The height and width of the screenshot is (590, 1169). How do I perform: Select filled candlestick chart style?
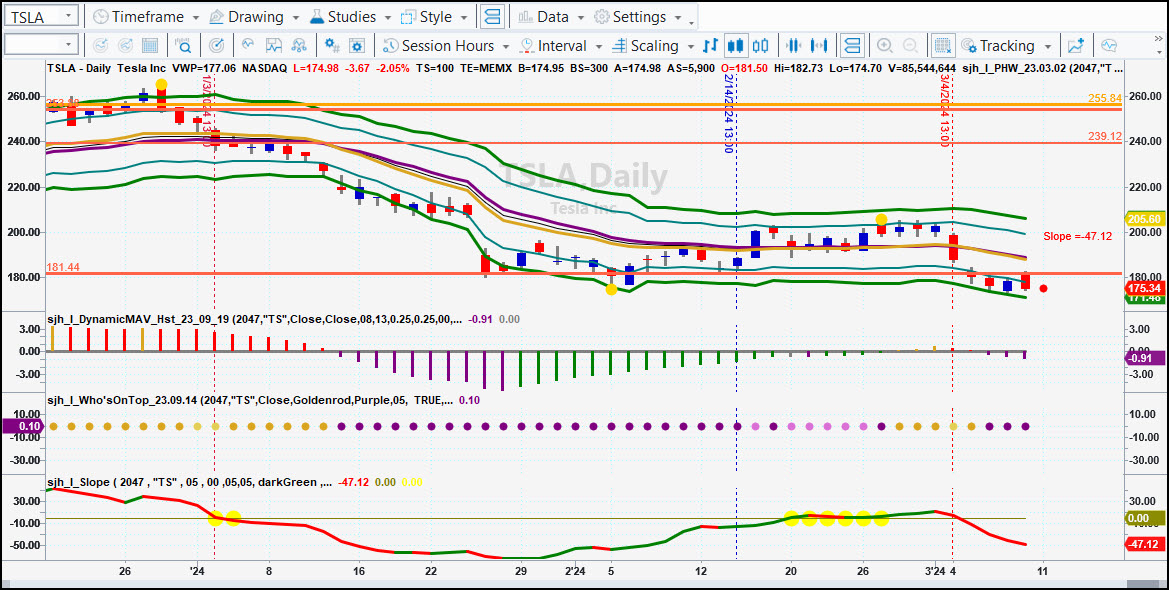(x=736, y=45)
